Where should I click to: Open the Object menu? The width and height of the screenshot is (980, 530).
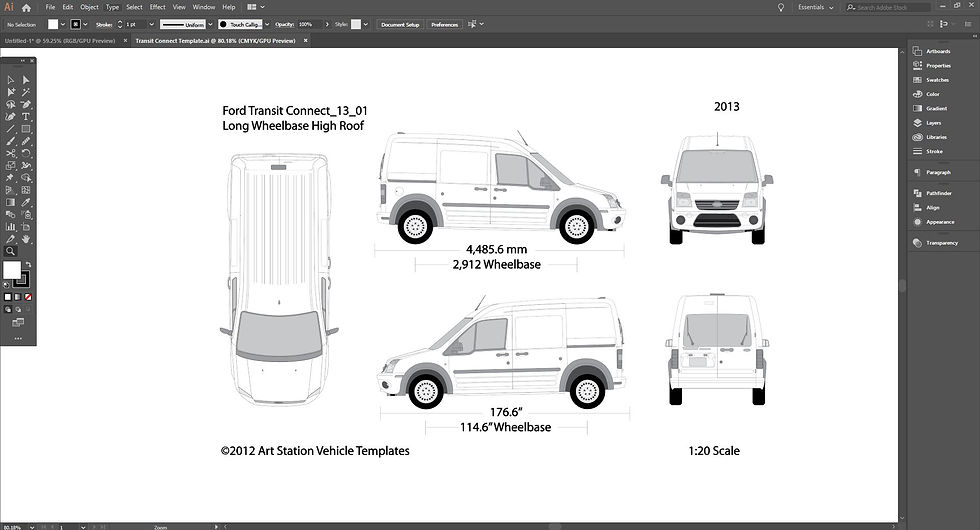click(89, 8)
